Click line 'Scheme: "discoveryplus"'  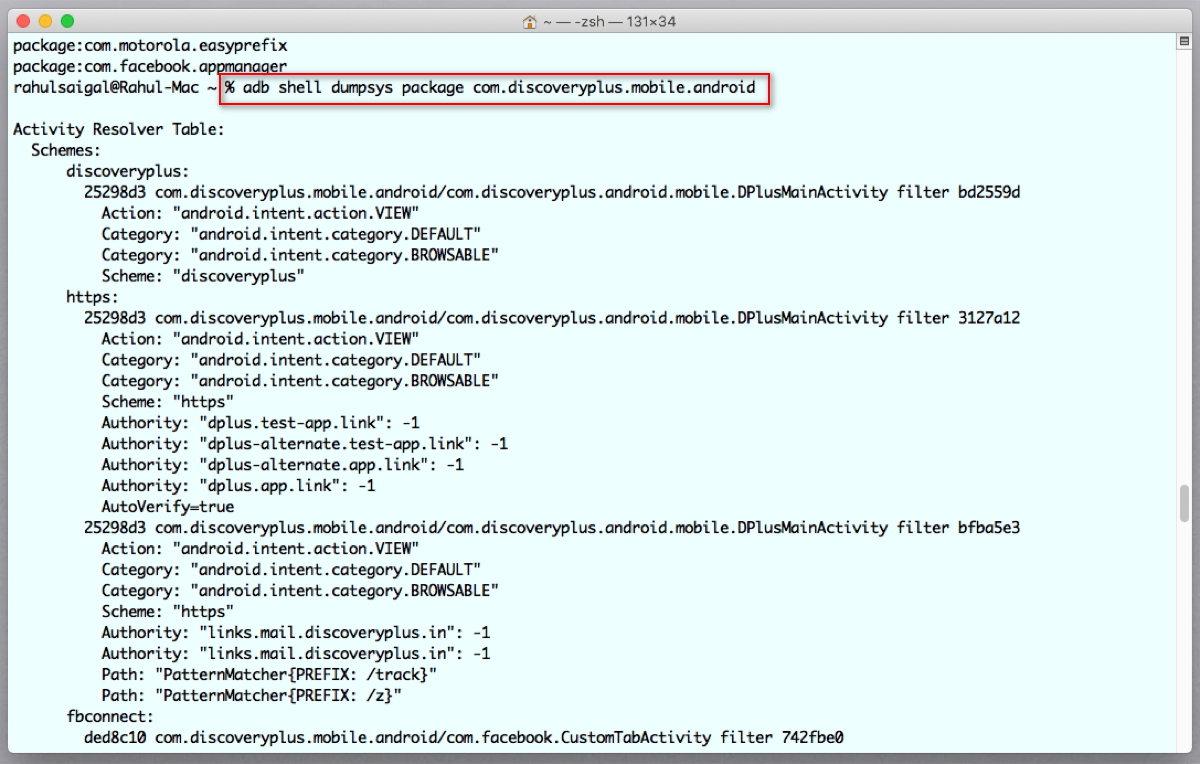pos(203,276)
